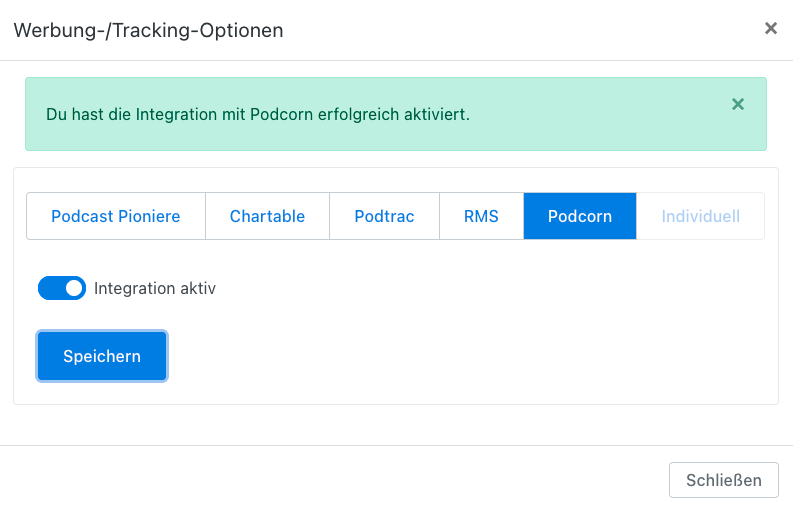The width and height of the screenshot is (793, 511).
Task: Dismiss the green Podcorn success alert
Action: click(x=738, y=104)
